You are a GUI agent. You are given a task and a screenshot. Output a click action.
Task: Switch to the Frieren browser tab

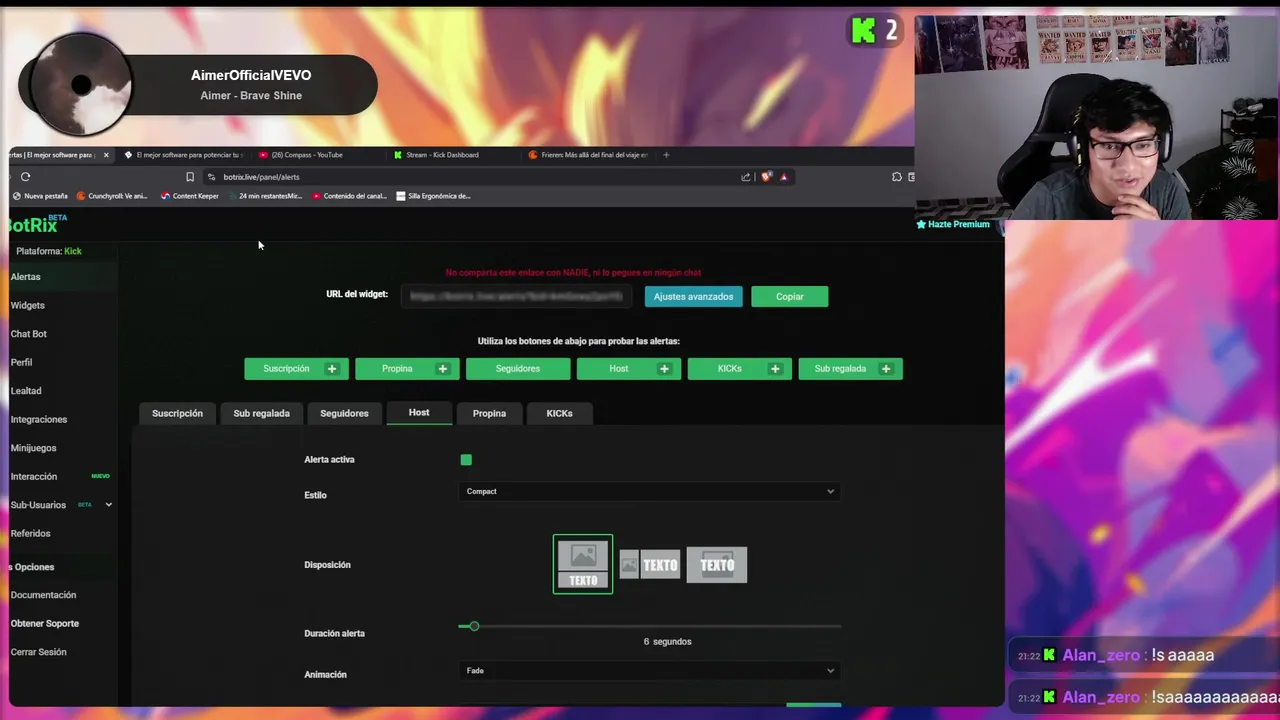[590, 155]
